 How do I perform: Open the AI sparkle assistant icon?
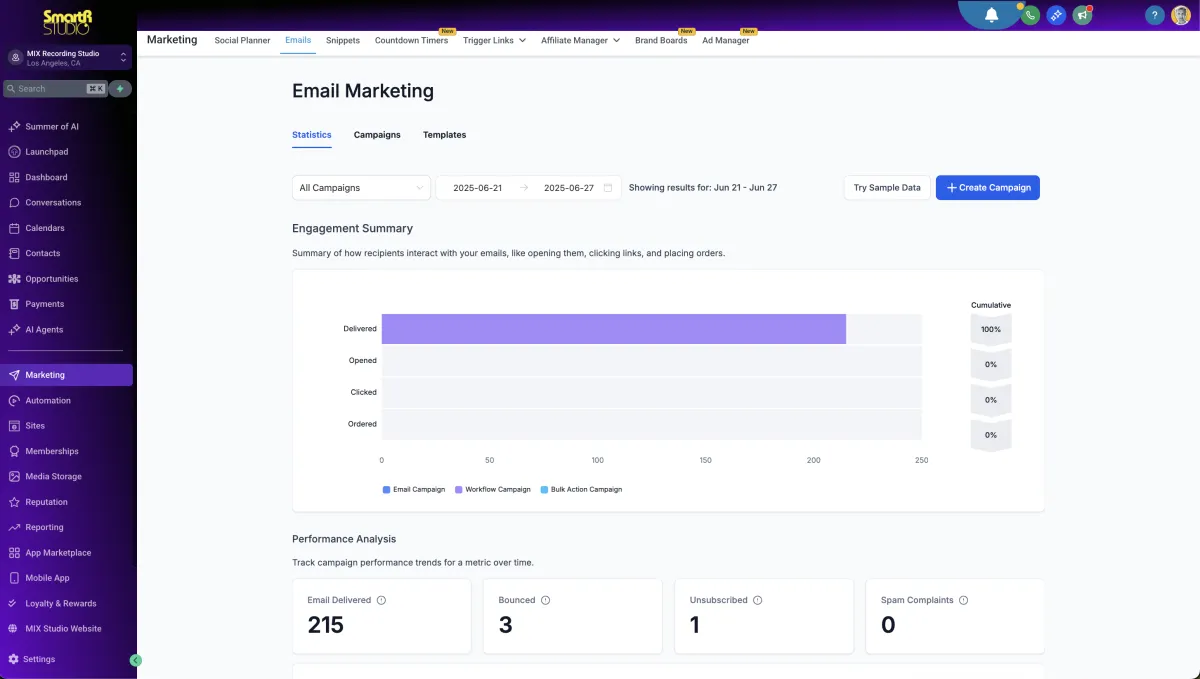(x=1056, y=15)
